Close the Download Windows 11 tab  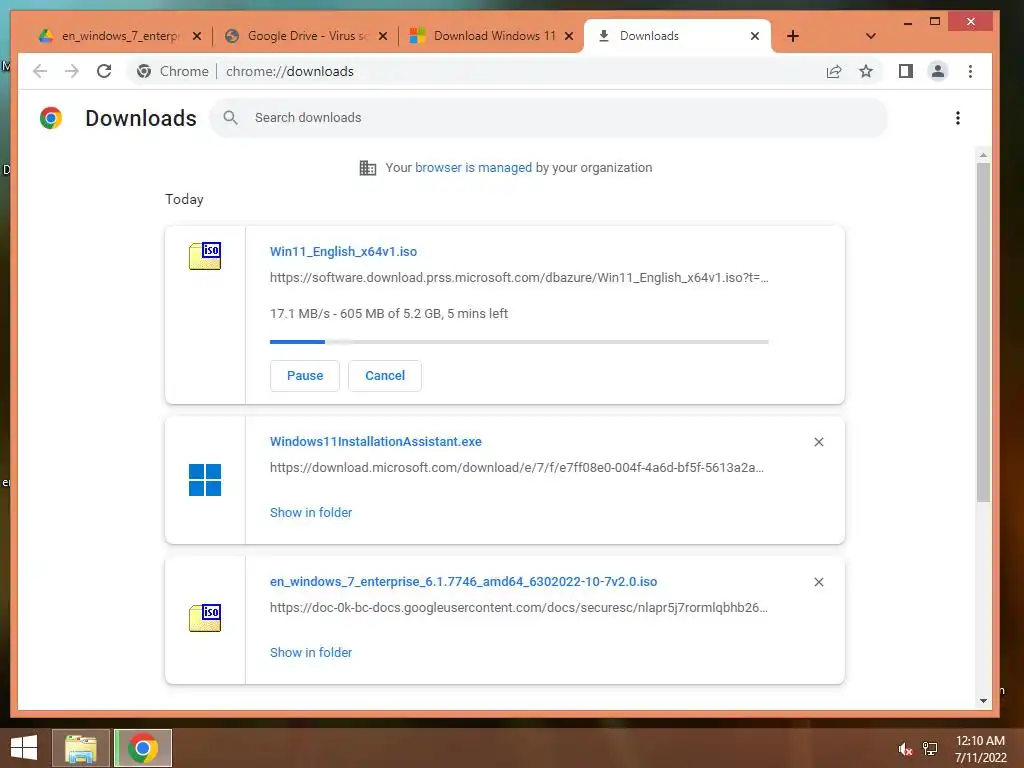coord(569,36)
